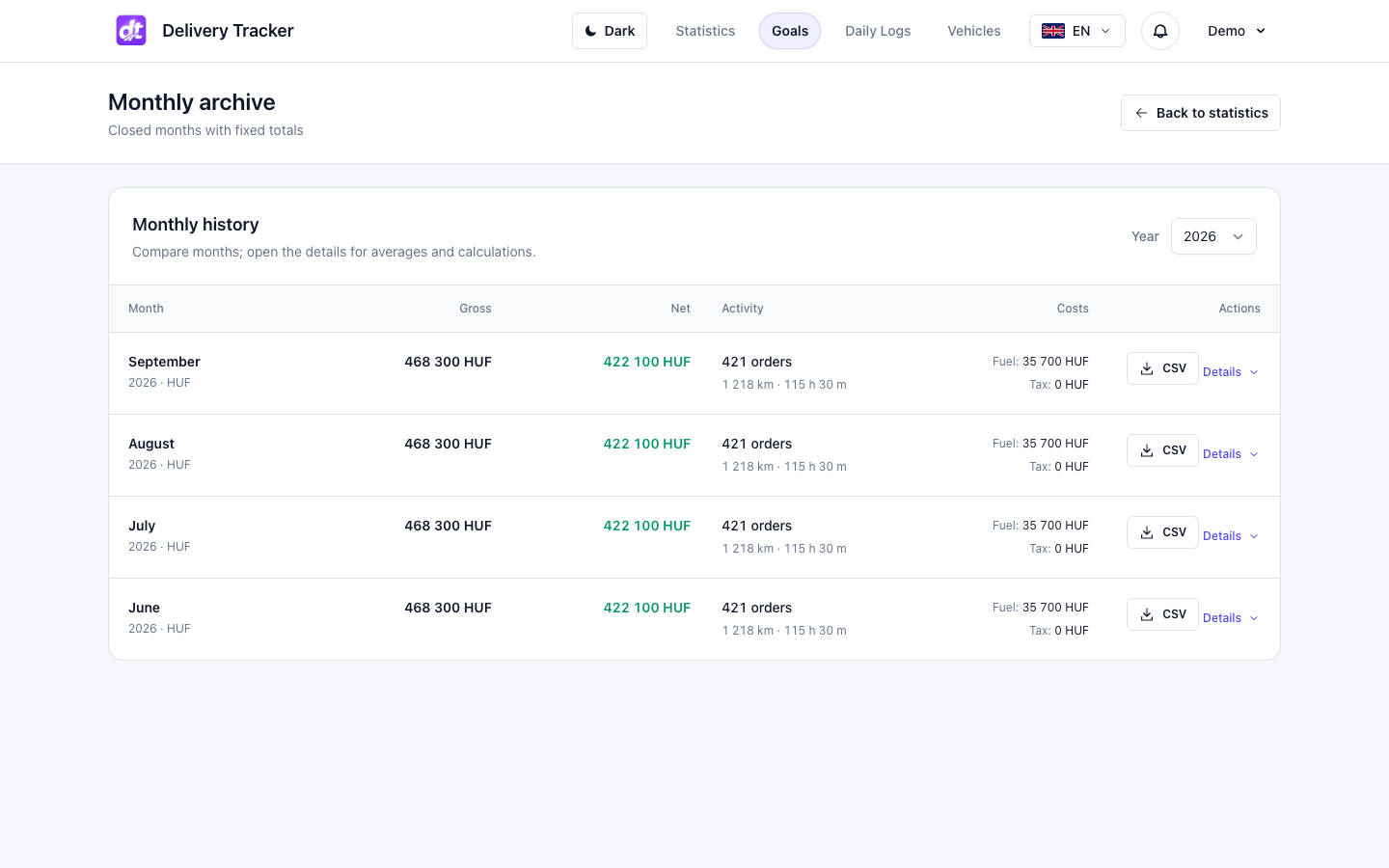This screenshot has height=868, width=1389.
Task: Click the Monthly history heading
Action: click(196, 225)
